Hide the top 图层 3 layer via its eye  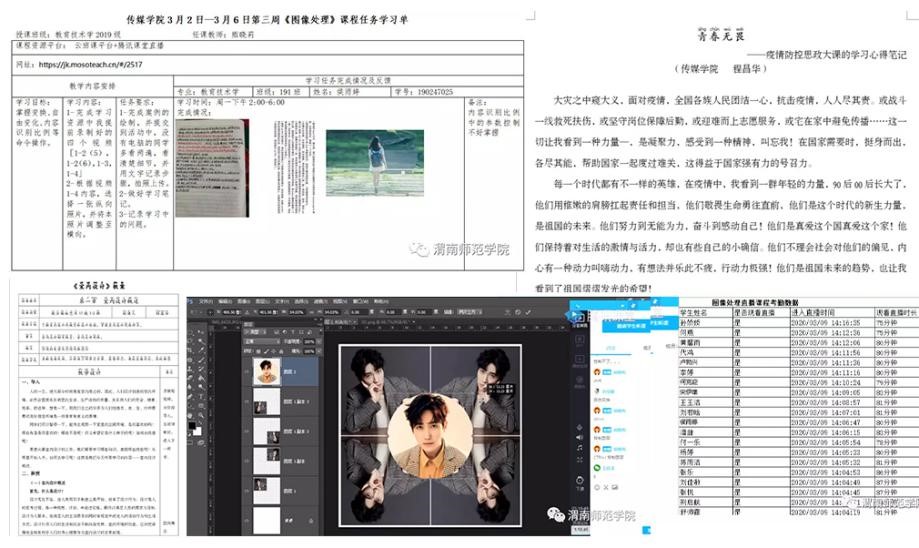coord(248,372)
